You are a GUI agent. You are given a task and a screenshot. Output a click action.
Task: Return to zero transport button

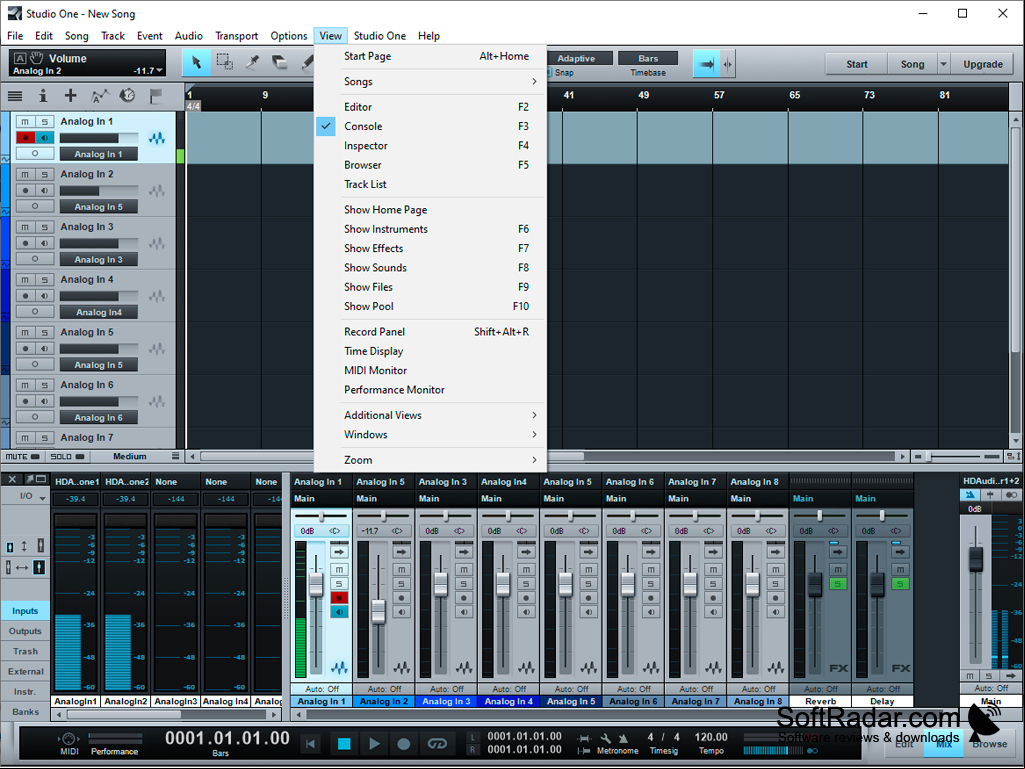coord(311,743)
